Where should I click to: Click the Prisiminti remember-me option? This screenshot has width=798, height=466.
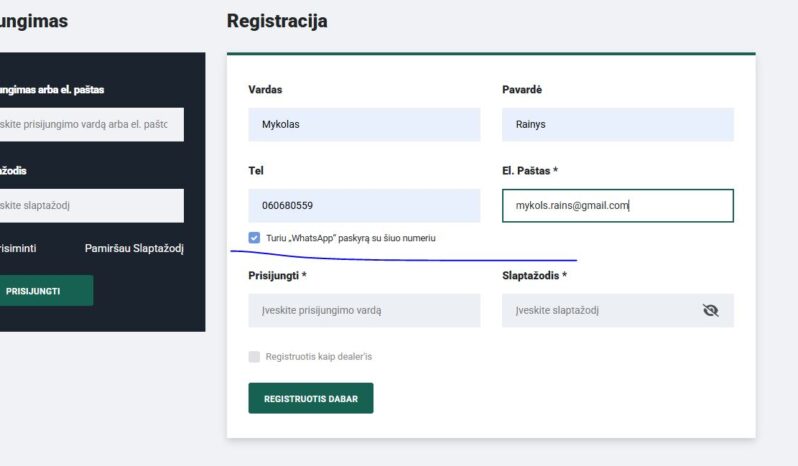[x=18, y=248]
